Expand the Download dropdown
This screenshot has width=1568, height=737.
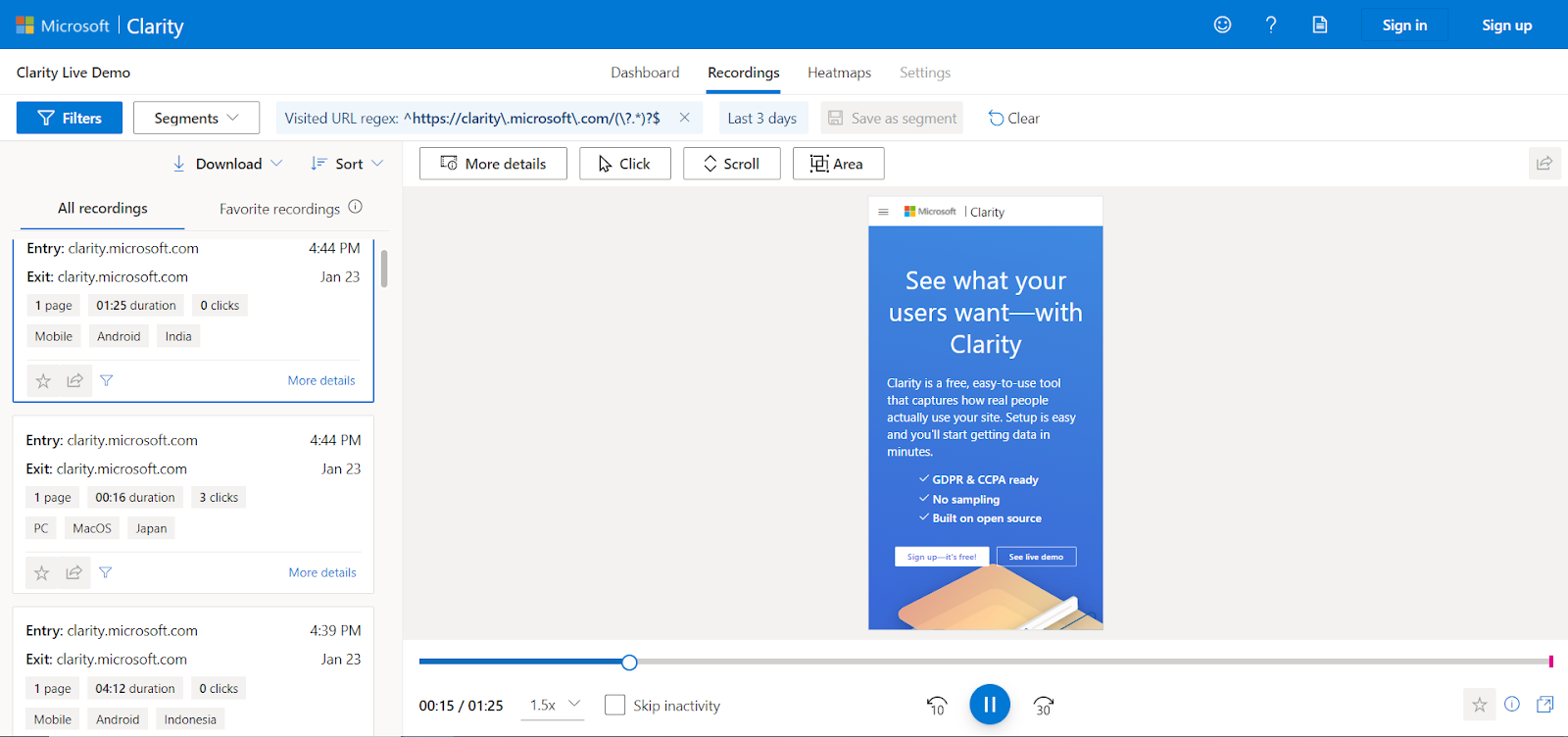click(227, 164)
